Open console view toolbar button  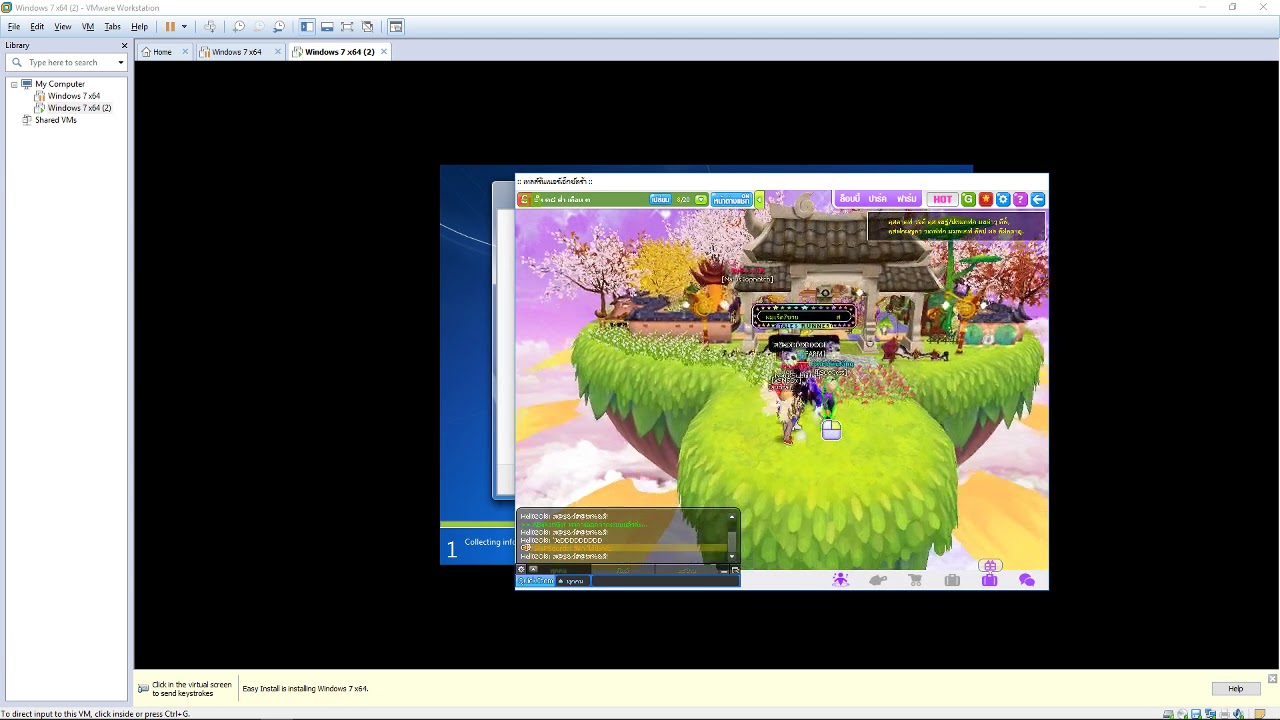coord(396,27)
